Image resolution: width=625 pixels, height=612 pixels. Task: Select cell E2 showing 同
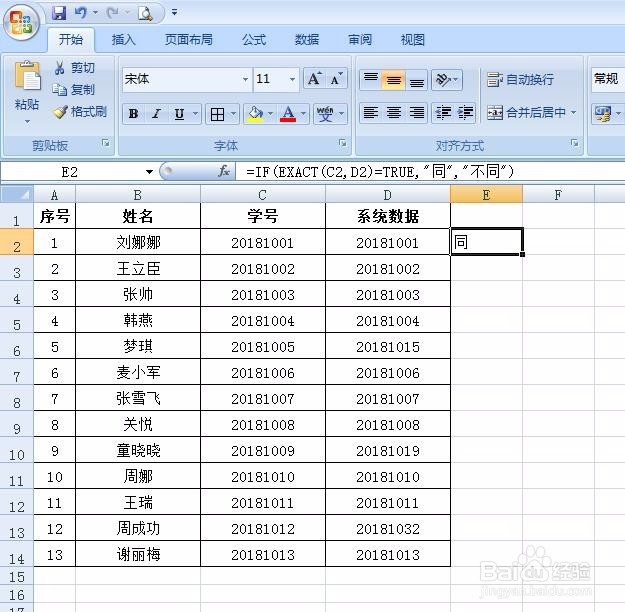(x=486, y=242)
